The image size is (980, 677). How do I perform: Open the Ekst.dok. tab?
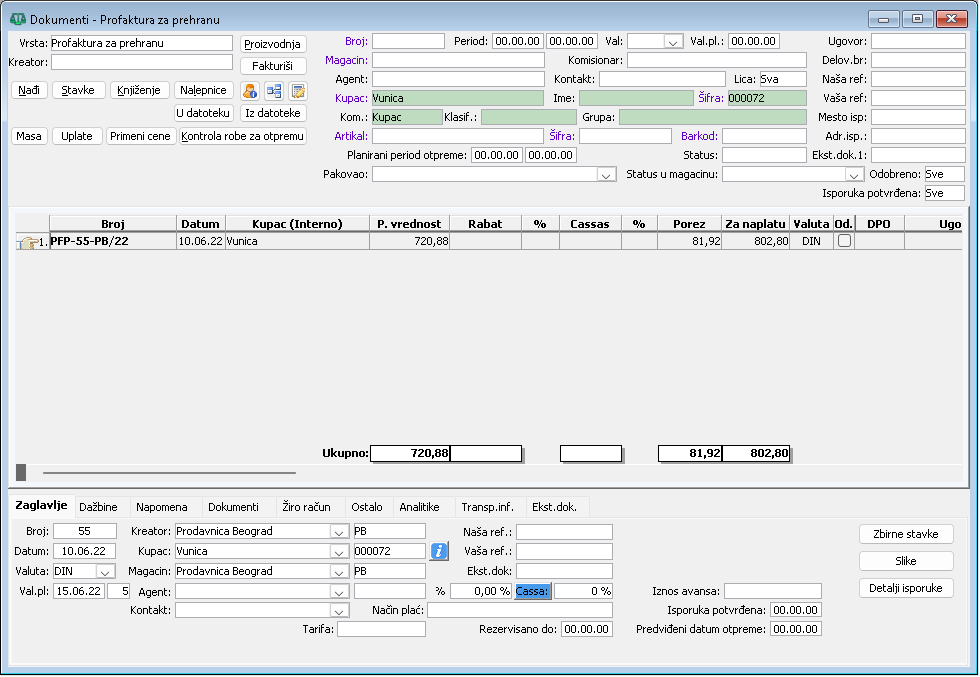click(554, 507)
